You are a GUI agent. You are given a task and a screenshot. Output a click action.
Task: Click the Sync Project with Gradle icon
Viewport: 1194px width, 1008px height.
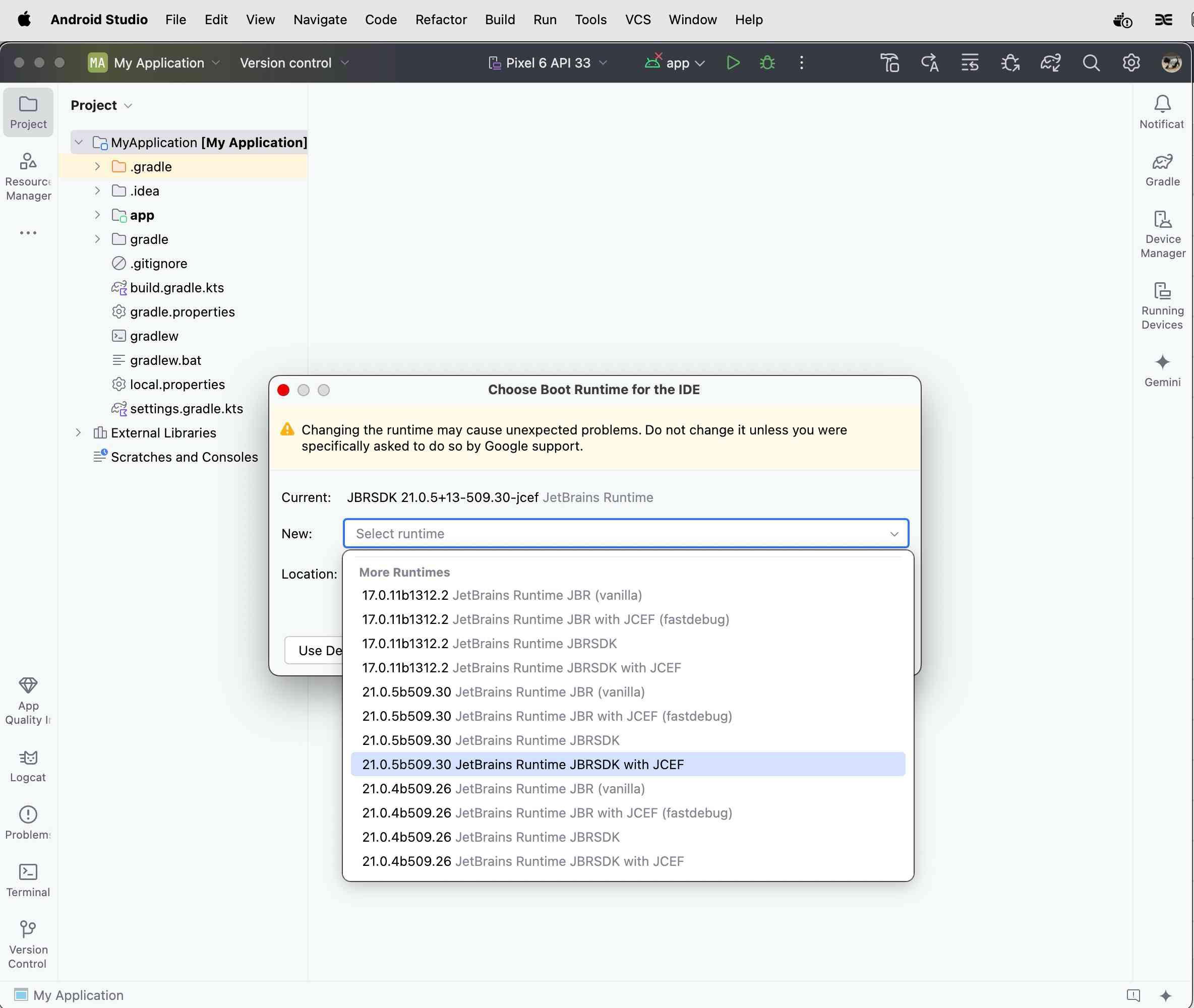1050,63
